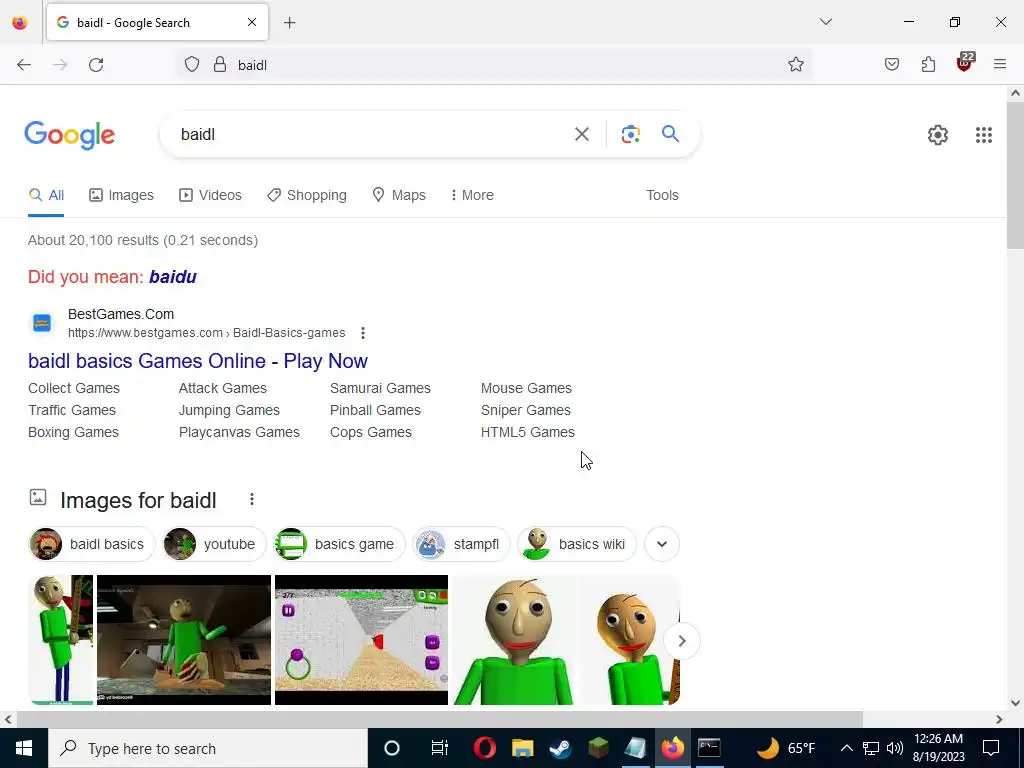Open Baldi dark hallway image thumbnail
The height and width of the screenshot is (768, 1024).
[184, 640]
